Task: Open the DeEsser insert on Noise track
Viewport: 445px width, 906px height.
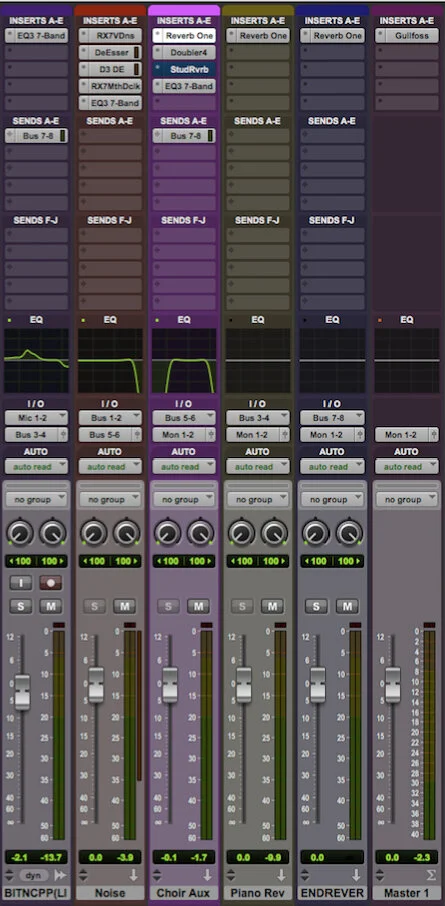Action: click(110, 53)
